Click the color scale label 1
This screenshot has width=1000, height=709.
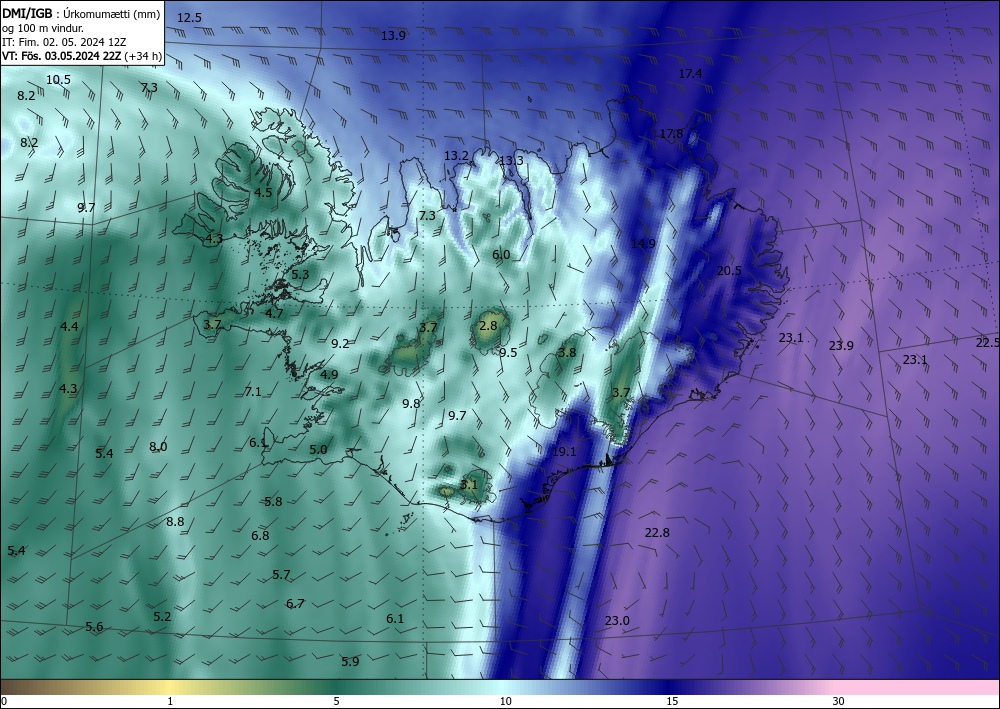[170, 702]
